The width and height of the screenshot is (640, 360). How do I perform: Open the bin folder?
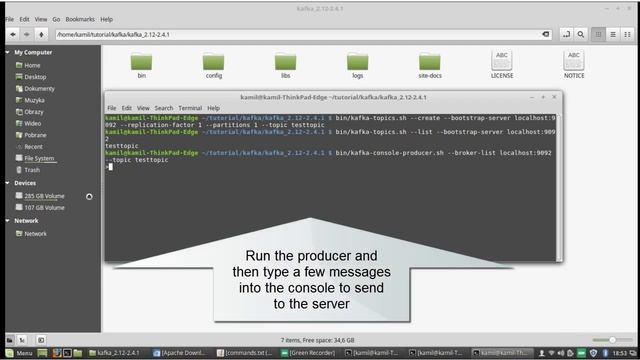pos(142,65)
